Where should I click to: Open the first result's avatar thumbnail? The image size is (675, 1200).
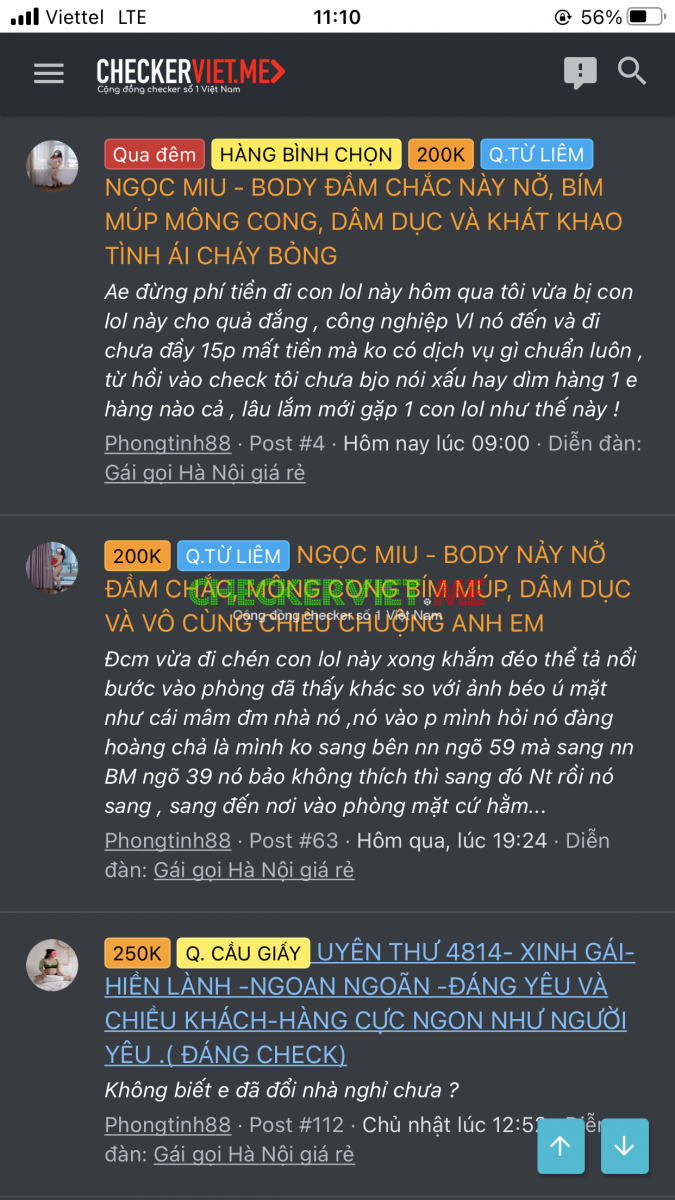point(52,166)
